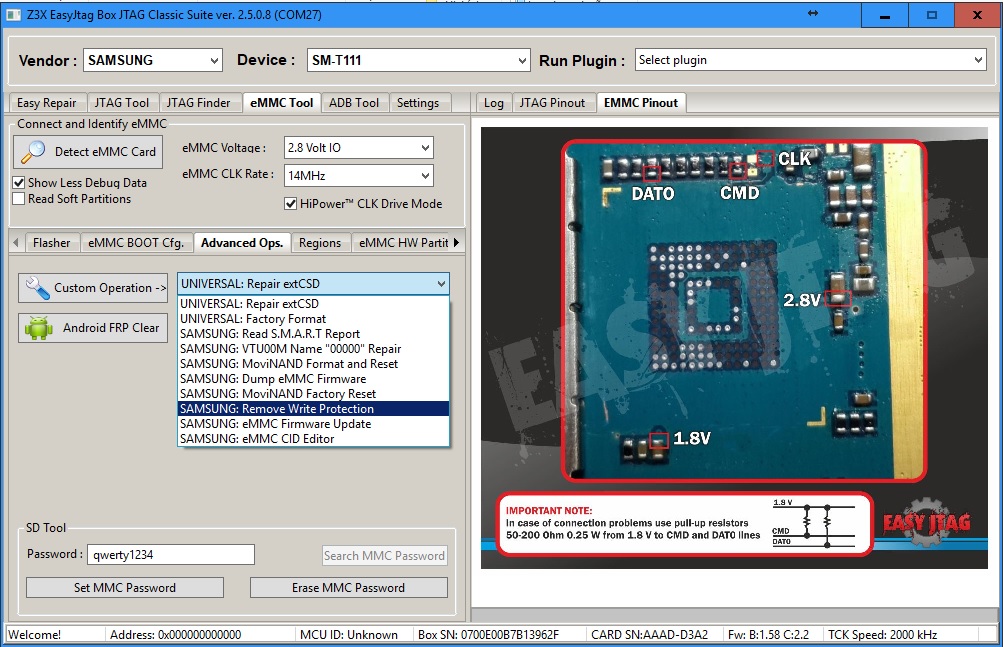Open the Device dropdown showing SM-T111
This screenshot has height=647, width=1003.
pos(418,60)
